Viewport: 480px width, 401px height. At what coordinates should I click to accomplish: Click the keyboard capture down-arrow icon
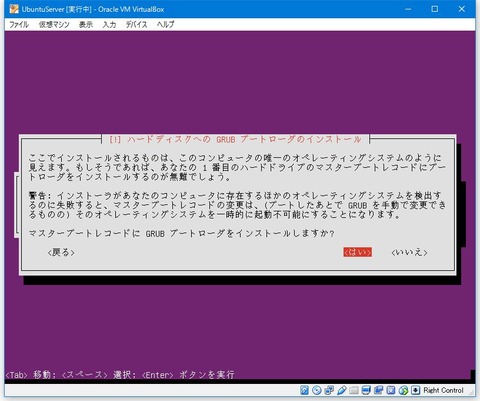coord(415,390)
